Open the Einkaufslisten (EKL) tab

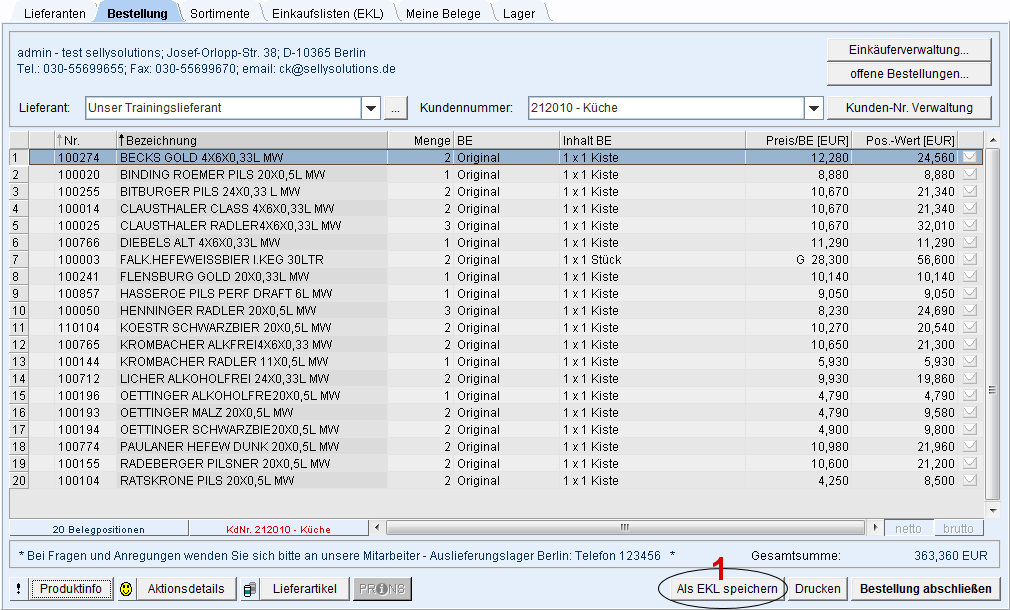(x=328, y=14)
